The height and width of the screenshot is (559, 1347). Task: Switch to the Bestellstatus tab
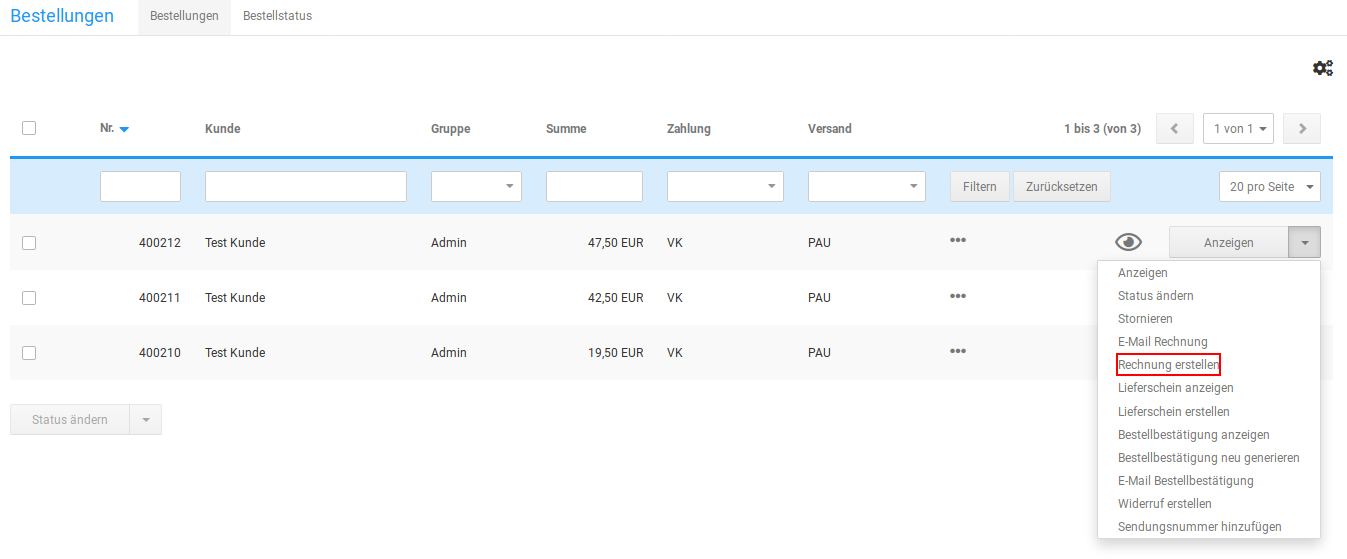277,16
